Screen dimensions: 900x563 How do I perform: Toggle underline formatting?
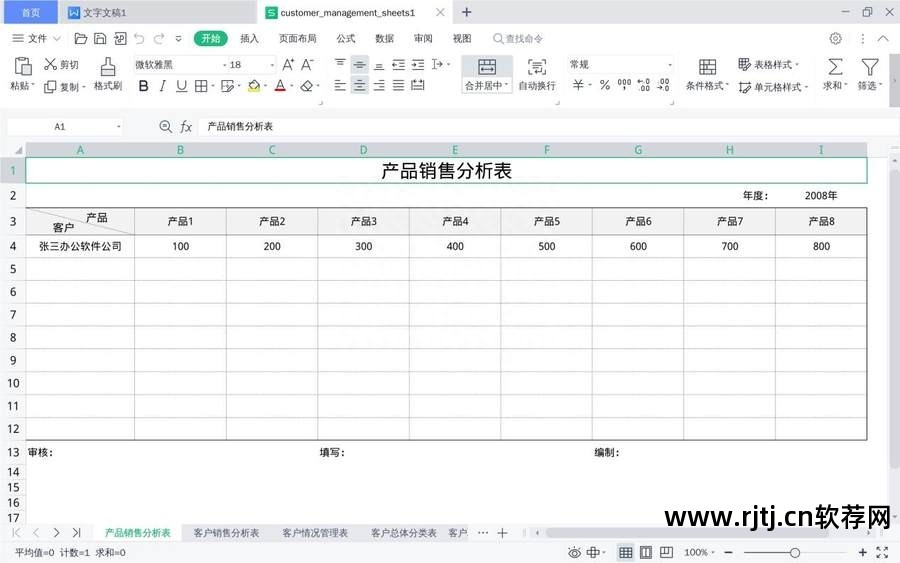tap(181, 86)
